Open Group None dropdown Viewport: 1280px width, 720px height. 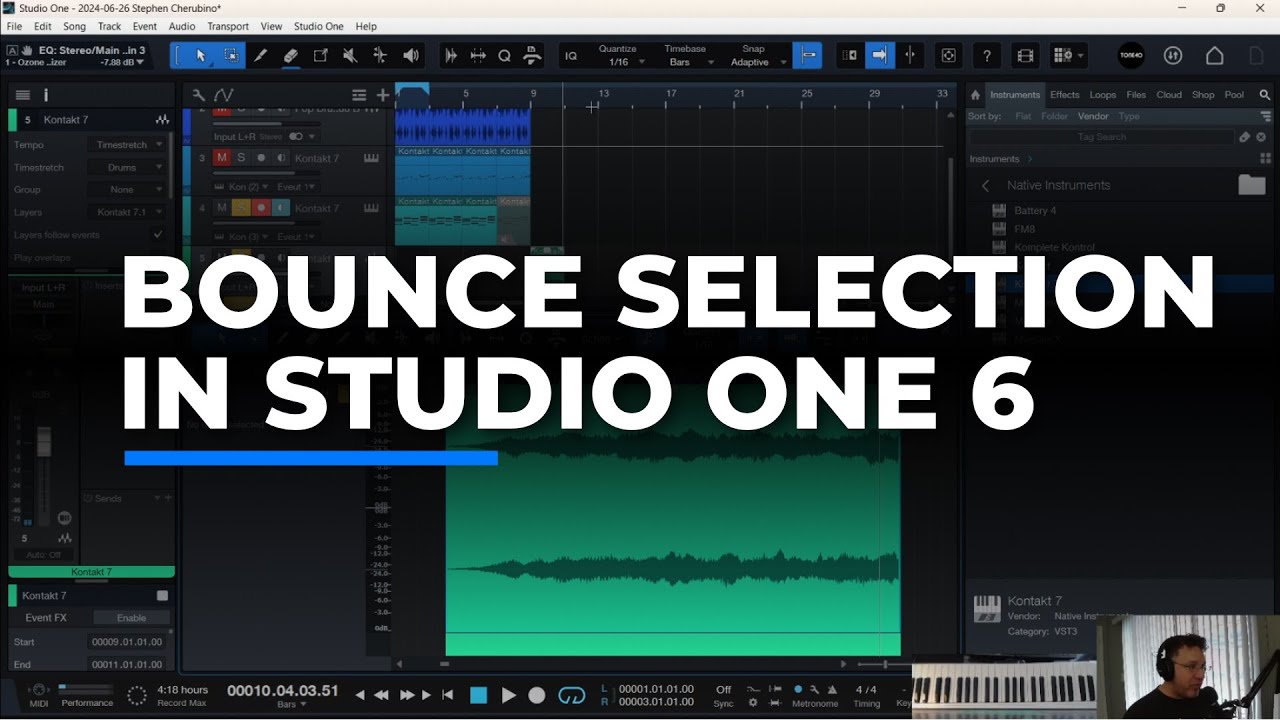[x=127, y=189]
